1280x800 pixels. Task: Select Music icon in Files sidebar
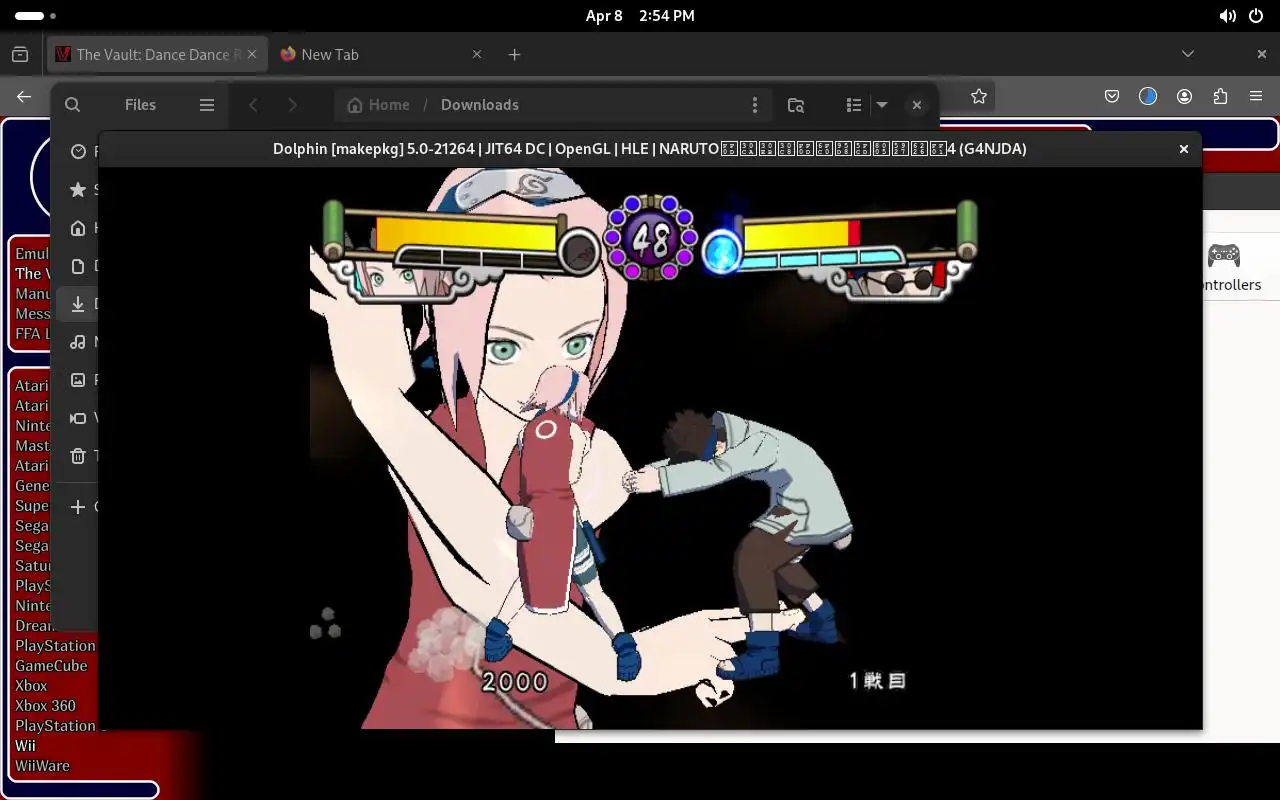[x=78, y=342]
